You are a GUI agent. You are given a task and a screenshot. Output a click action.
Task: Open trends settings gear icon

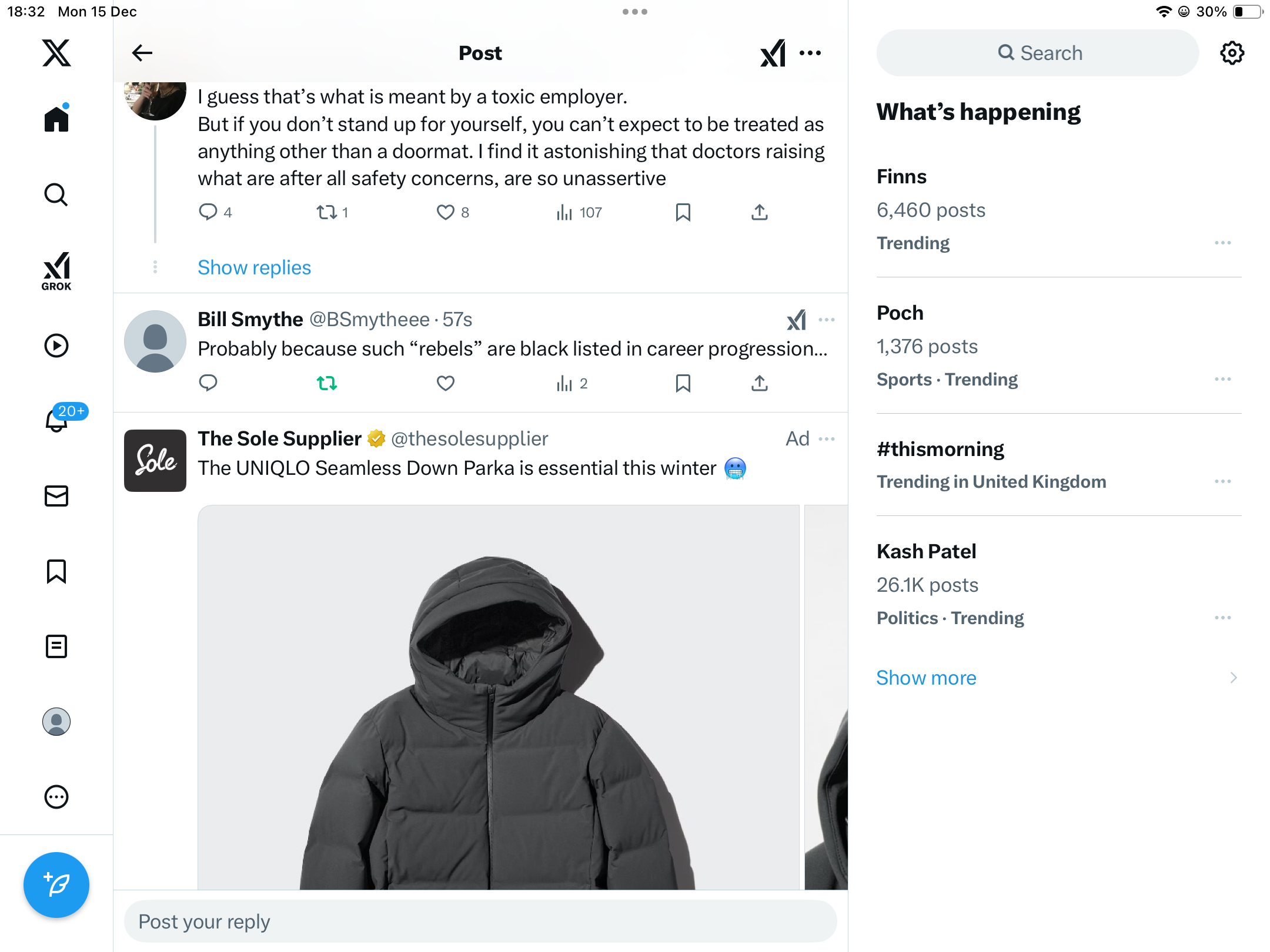pos(1232,53)
